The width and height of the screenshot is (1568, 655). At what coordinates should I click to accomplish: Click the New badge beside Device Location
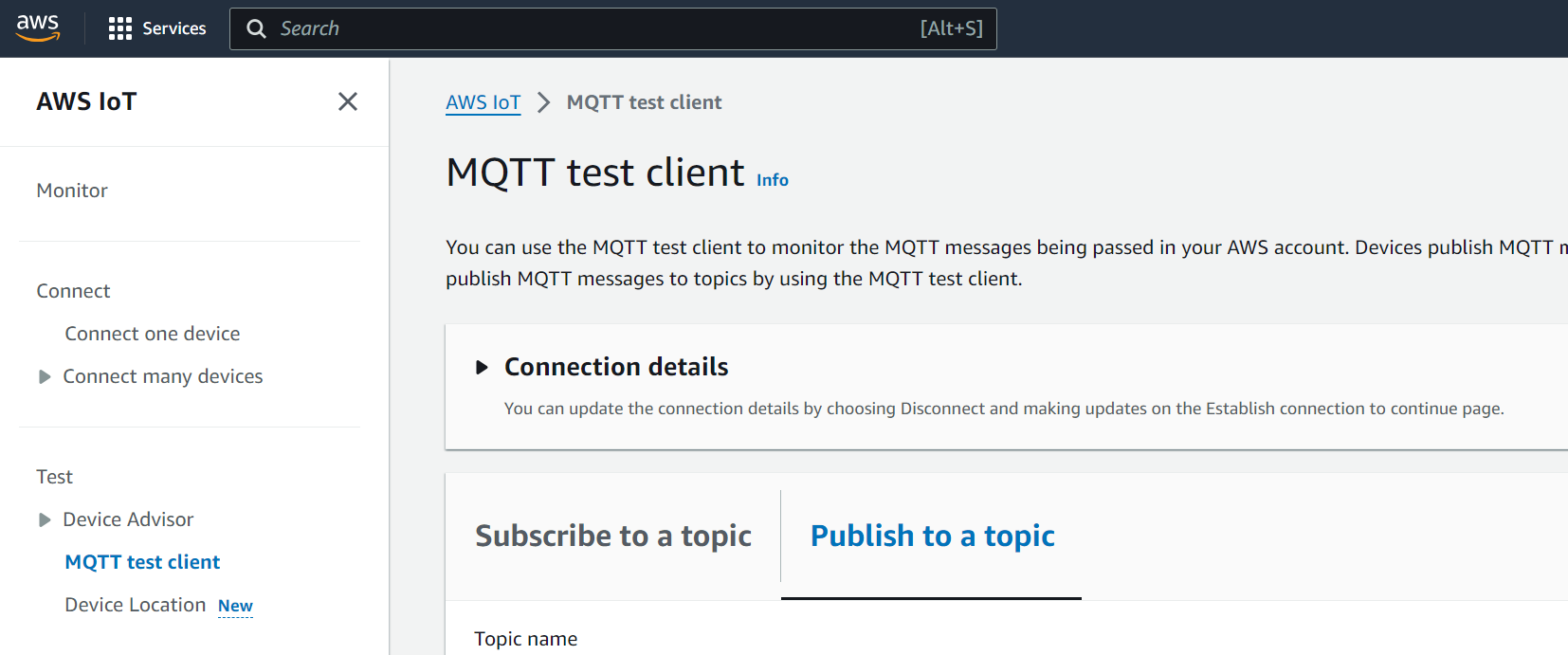coord(235,606)
